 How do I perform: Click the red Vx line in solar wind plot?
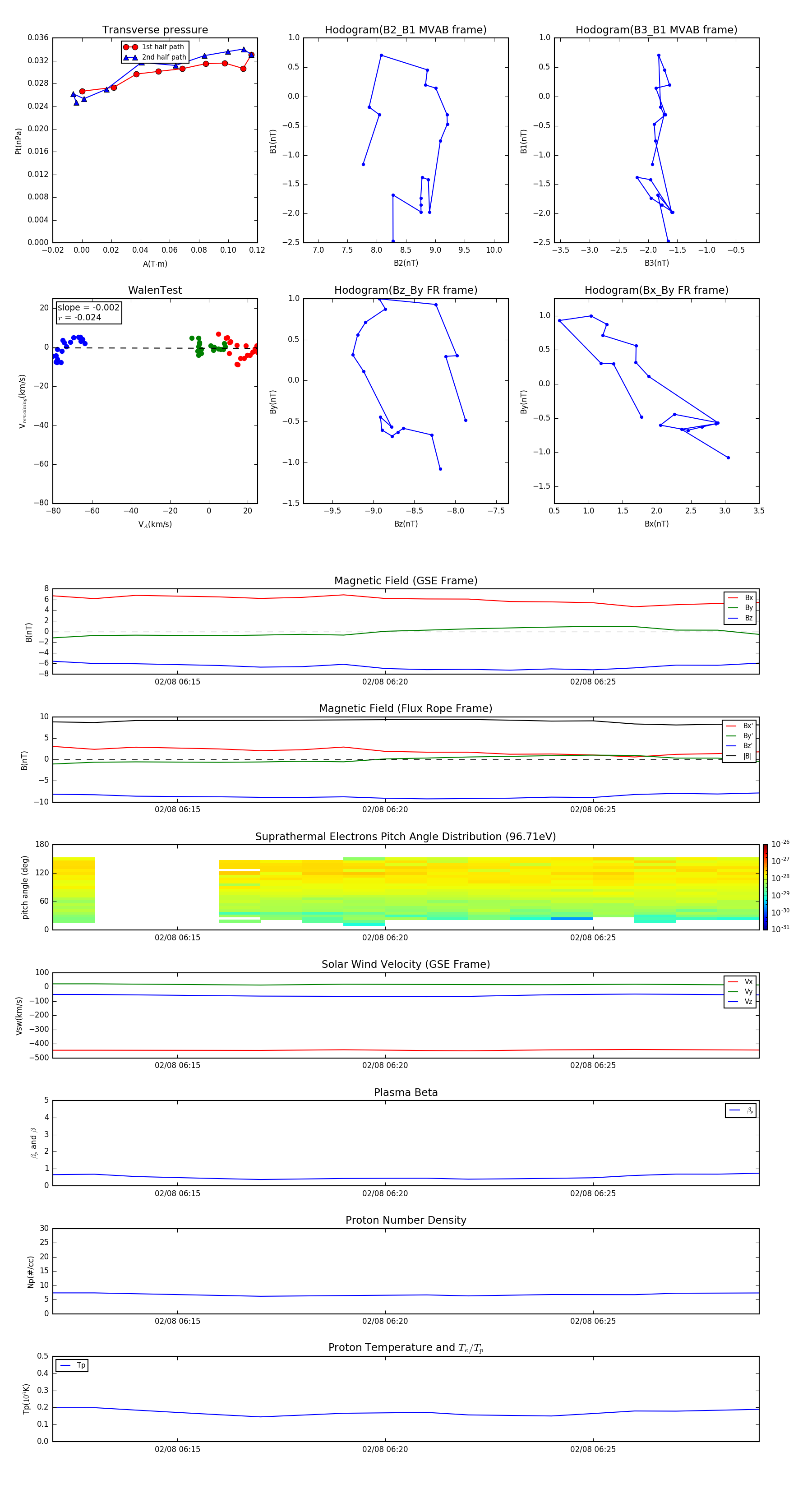405,1050
